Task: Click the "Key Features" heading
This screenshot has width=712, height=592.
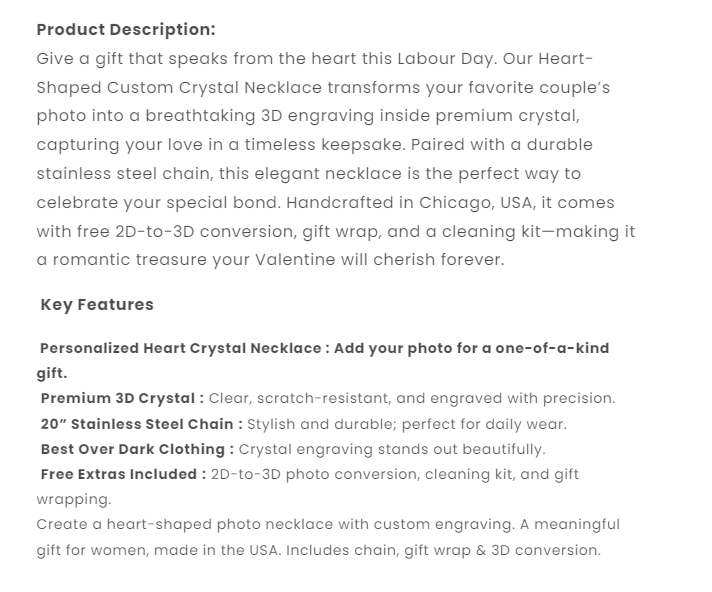Action: click(x=97, y=304)
